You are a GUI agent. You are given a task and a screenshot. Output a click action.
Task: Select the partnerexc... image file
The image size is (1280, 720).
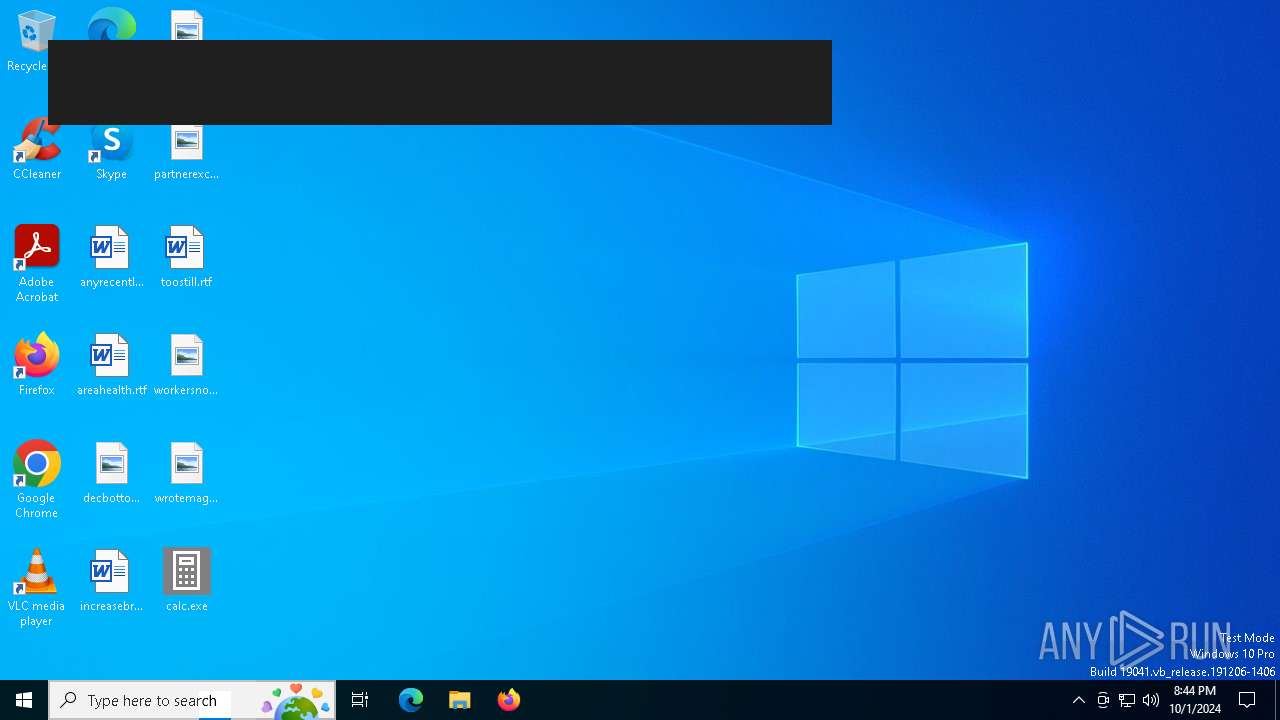pos(186,151)
